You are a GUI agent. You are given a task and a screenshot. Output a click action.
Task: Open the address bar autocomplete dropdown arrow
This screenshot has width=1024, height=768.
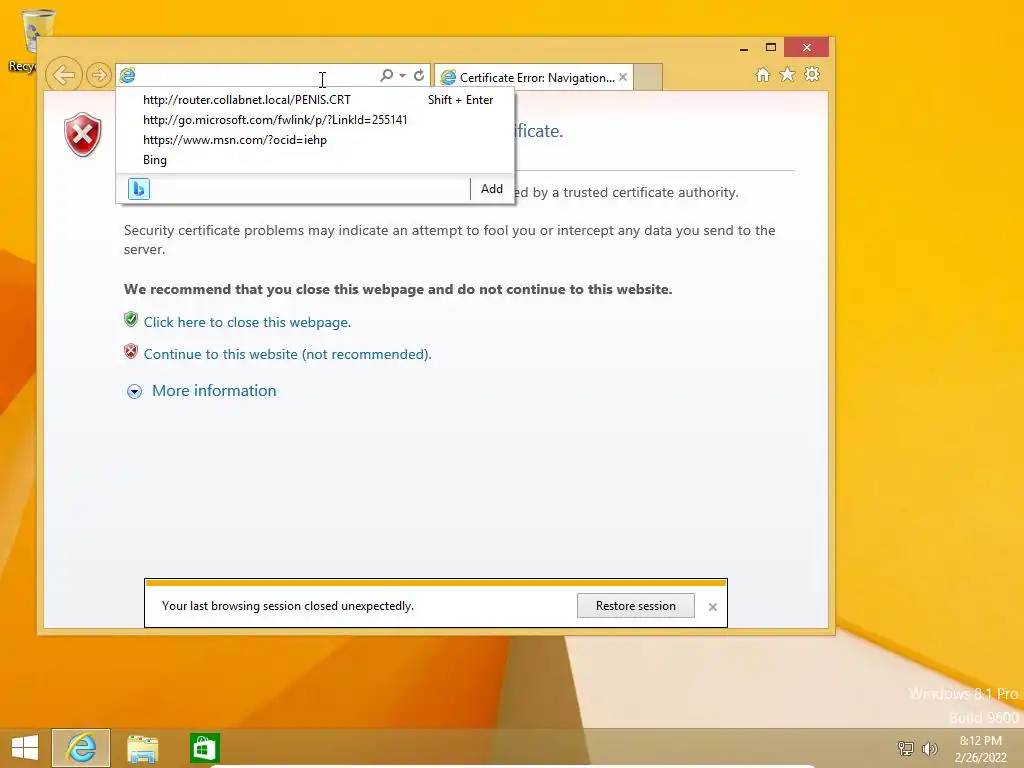[402, 76]
